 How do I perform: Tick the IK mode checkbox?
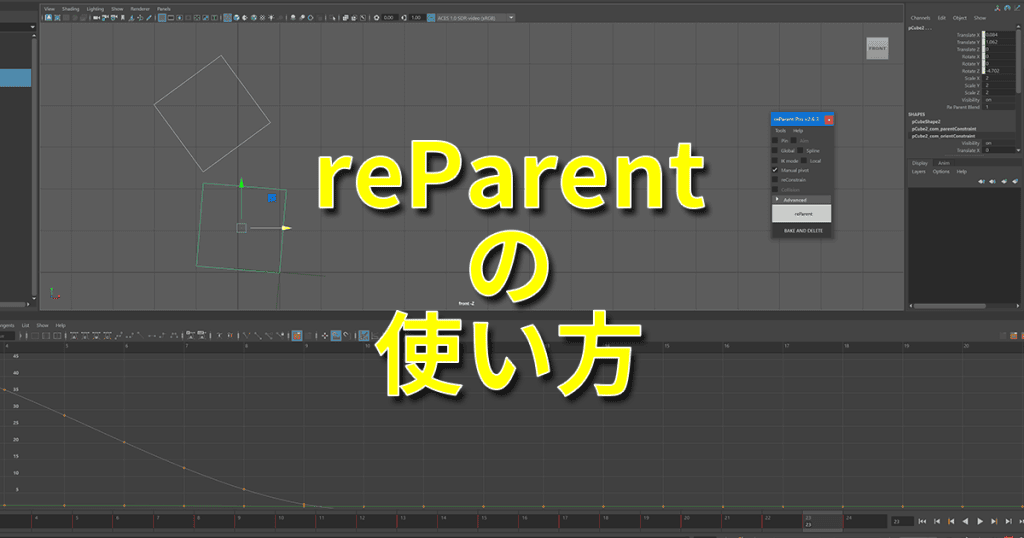(775, 160)
